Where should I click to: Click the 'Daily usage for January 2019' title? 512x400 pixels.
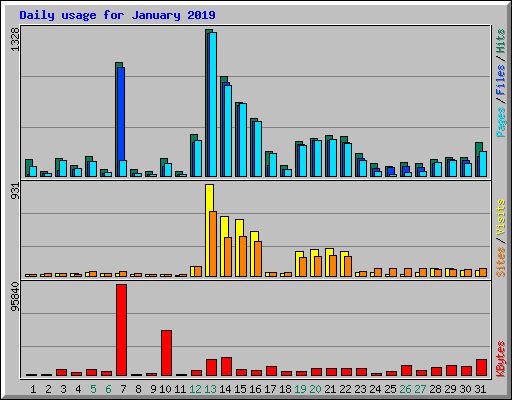point(117,15)
